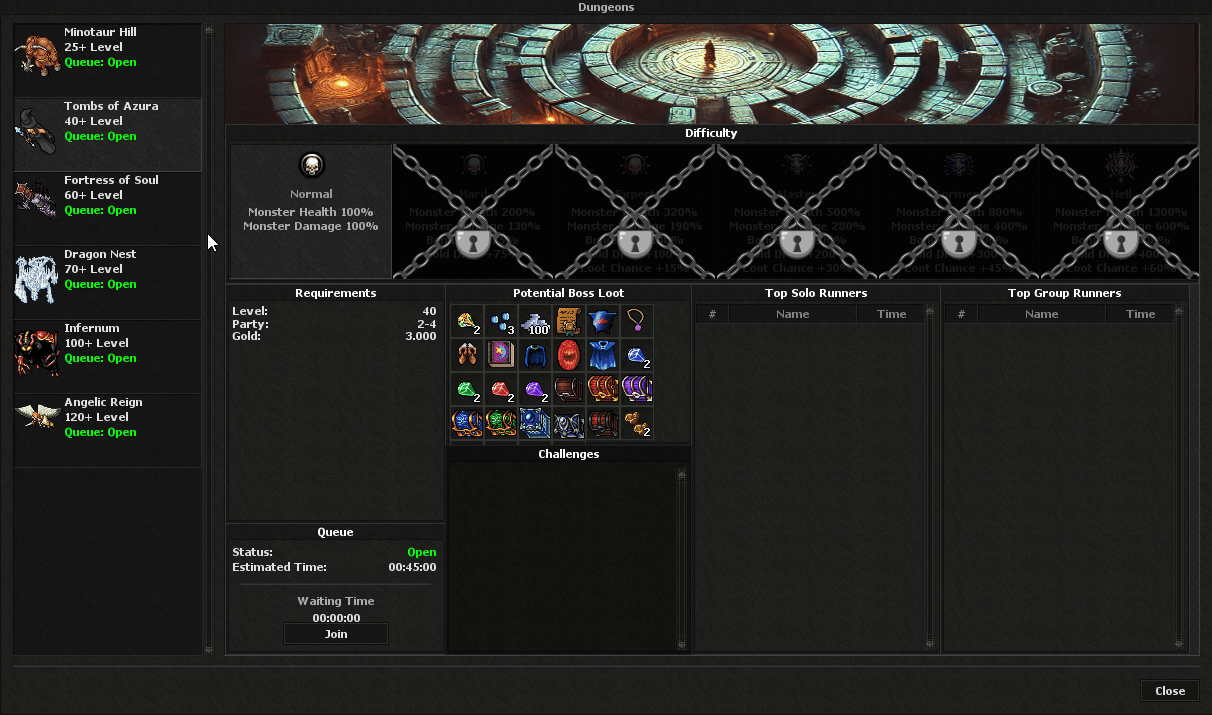Click the Normal difficulty skull icon
This screenshot has height=715, width=1212.
coord(311,165)
